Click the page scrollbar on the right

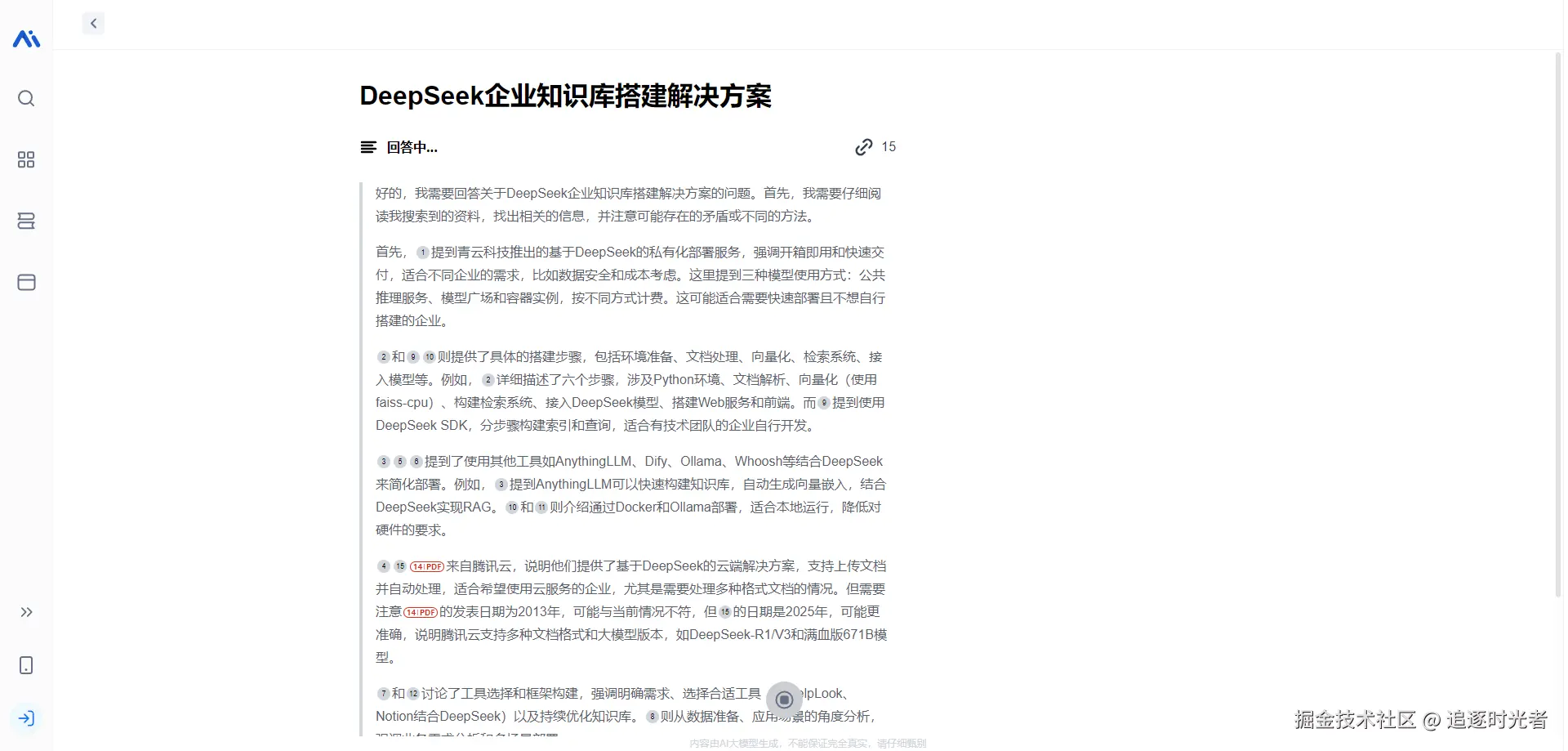point(1558,324)
